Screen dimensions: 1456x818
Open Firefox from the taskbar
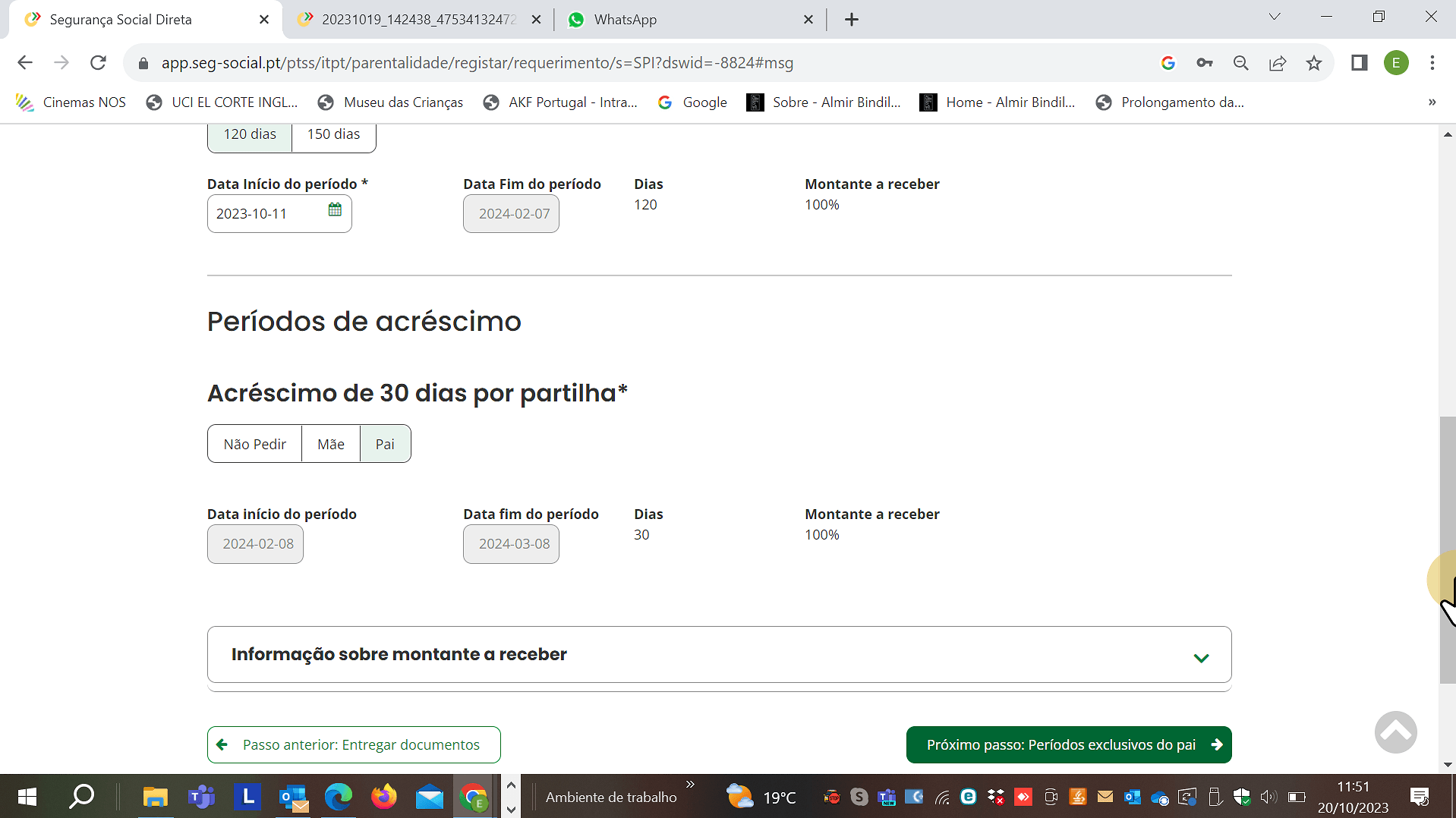click(383, 797)
